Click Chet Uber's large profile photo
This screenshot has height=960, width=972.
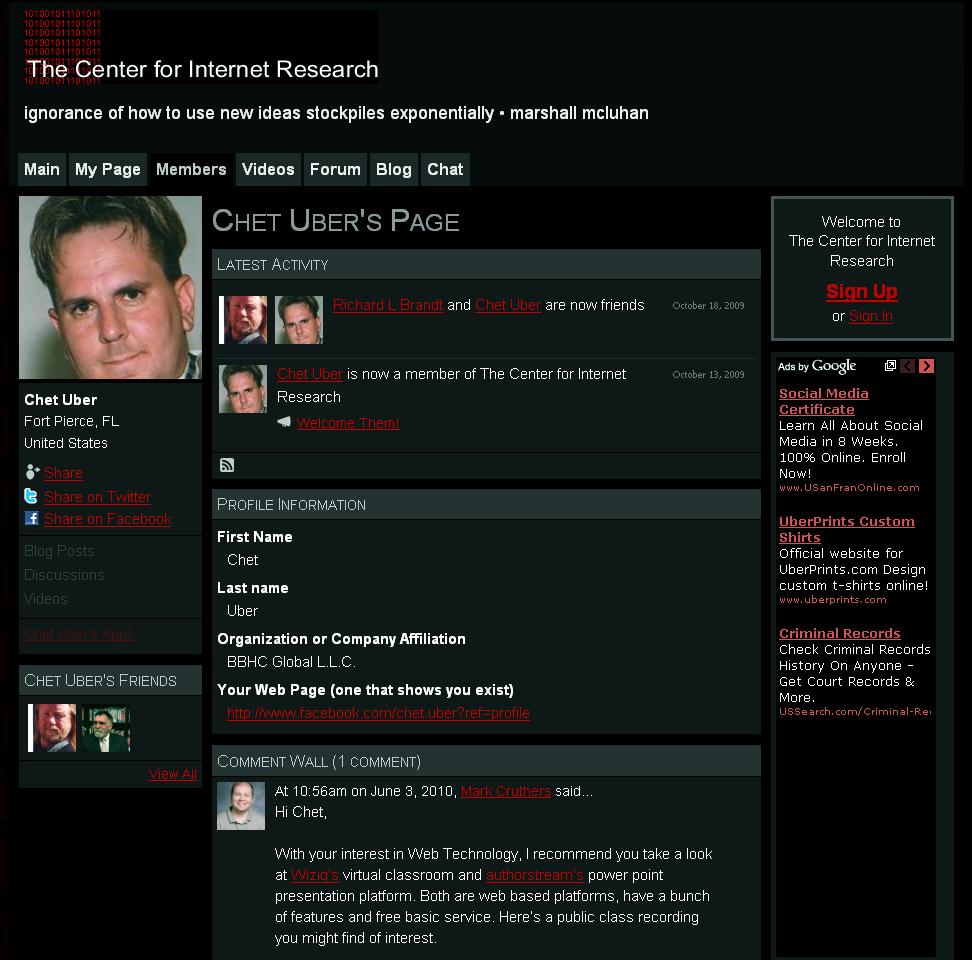[x=110, y=288]
